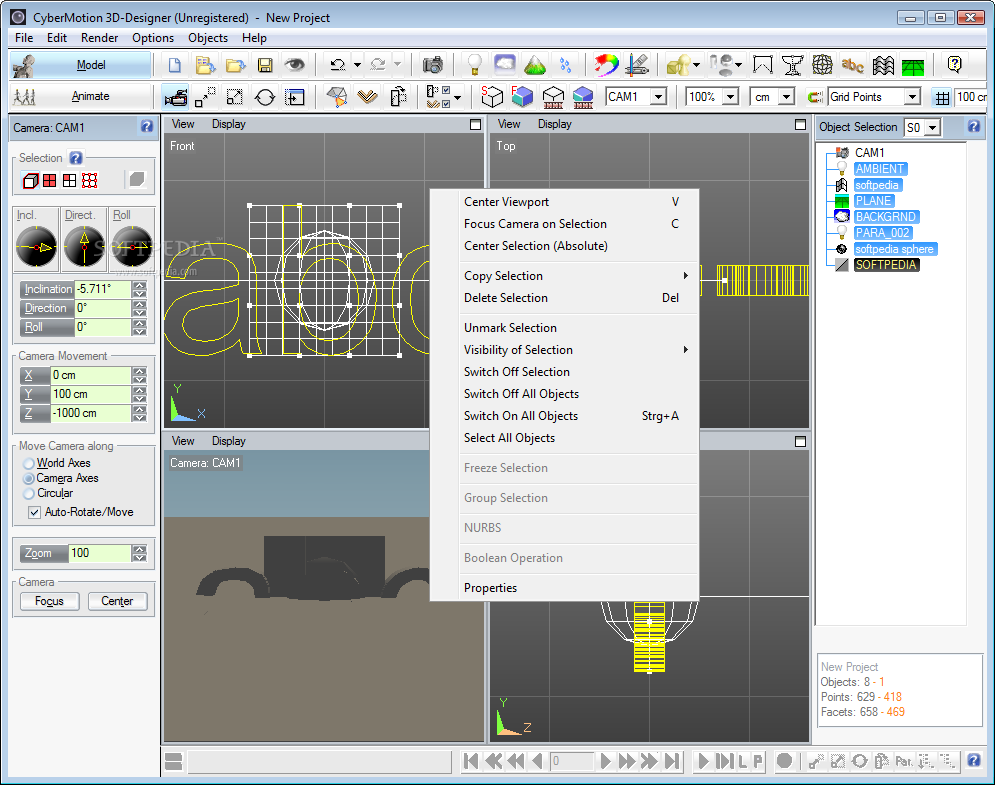Click the camera Center button

pos(117,601)
